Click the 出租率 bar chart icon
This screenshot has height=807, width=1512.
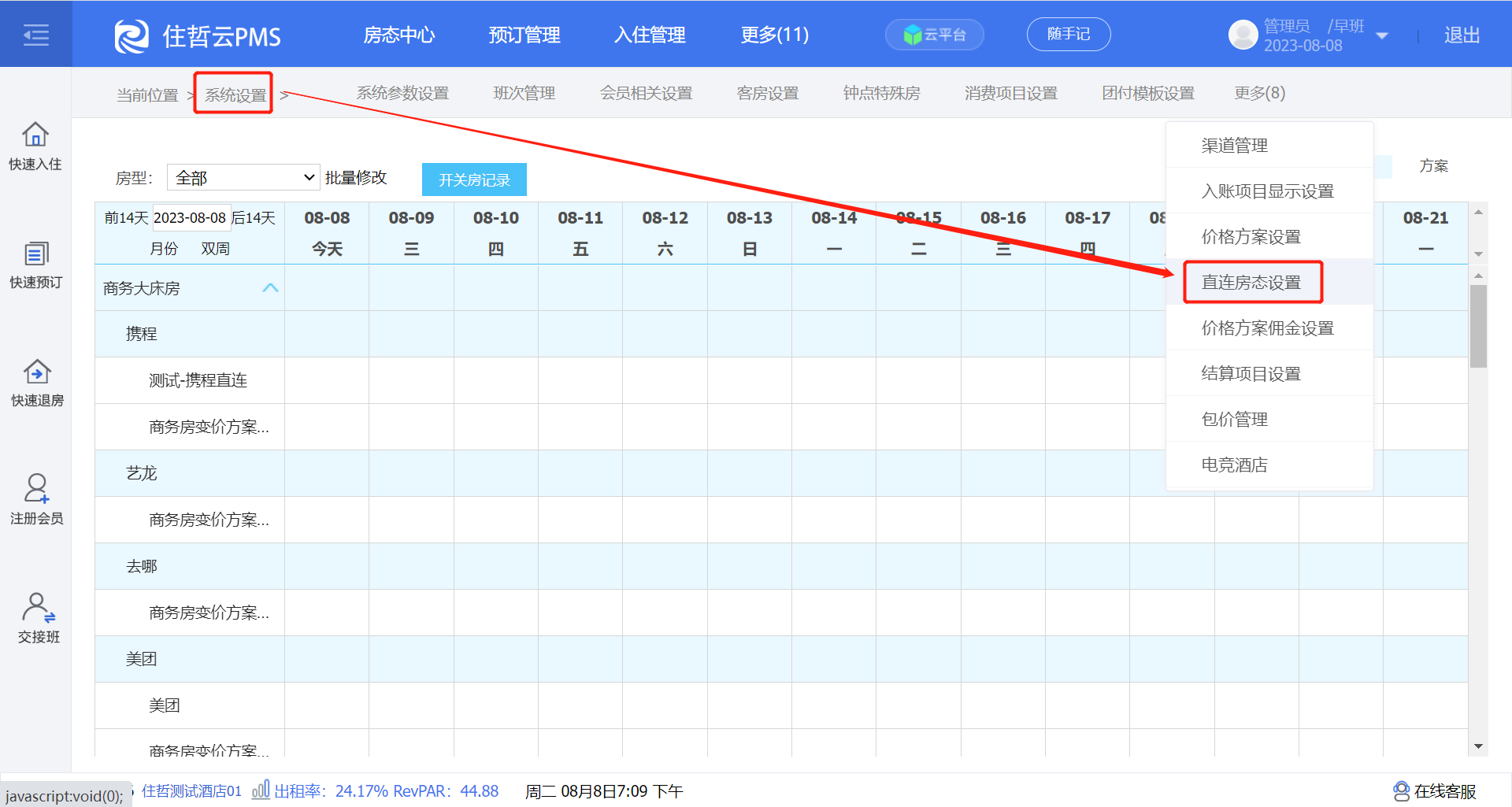click(x=261, y=789)
